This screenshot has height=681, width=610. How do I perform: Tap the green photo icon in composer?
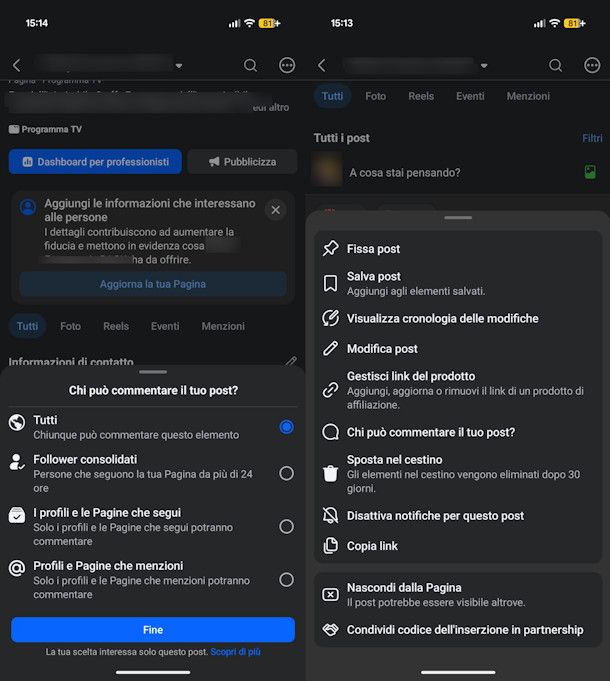click(590, 172)
